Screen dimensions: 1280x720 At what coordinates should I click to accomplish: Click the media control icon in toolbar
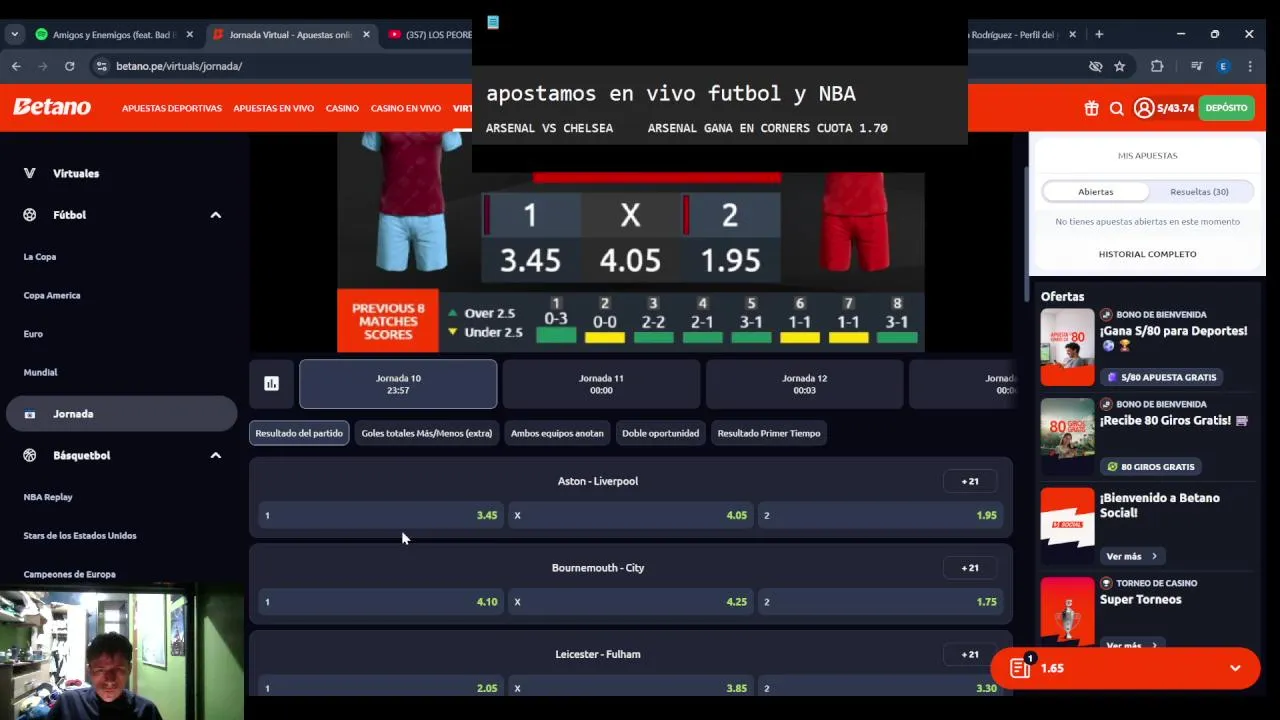(x=1196, y=66)
